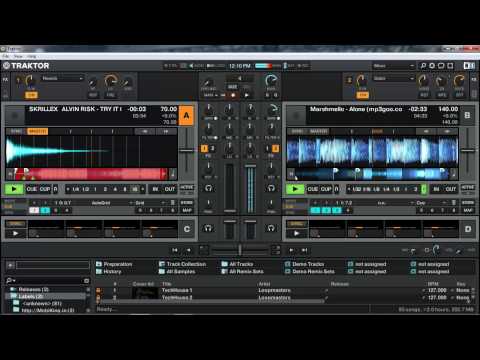Click the STORE cue button on Deck A
This screenshot has width=480, height=360.
click(x=187, y=203)
